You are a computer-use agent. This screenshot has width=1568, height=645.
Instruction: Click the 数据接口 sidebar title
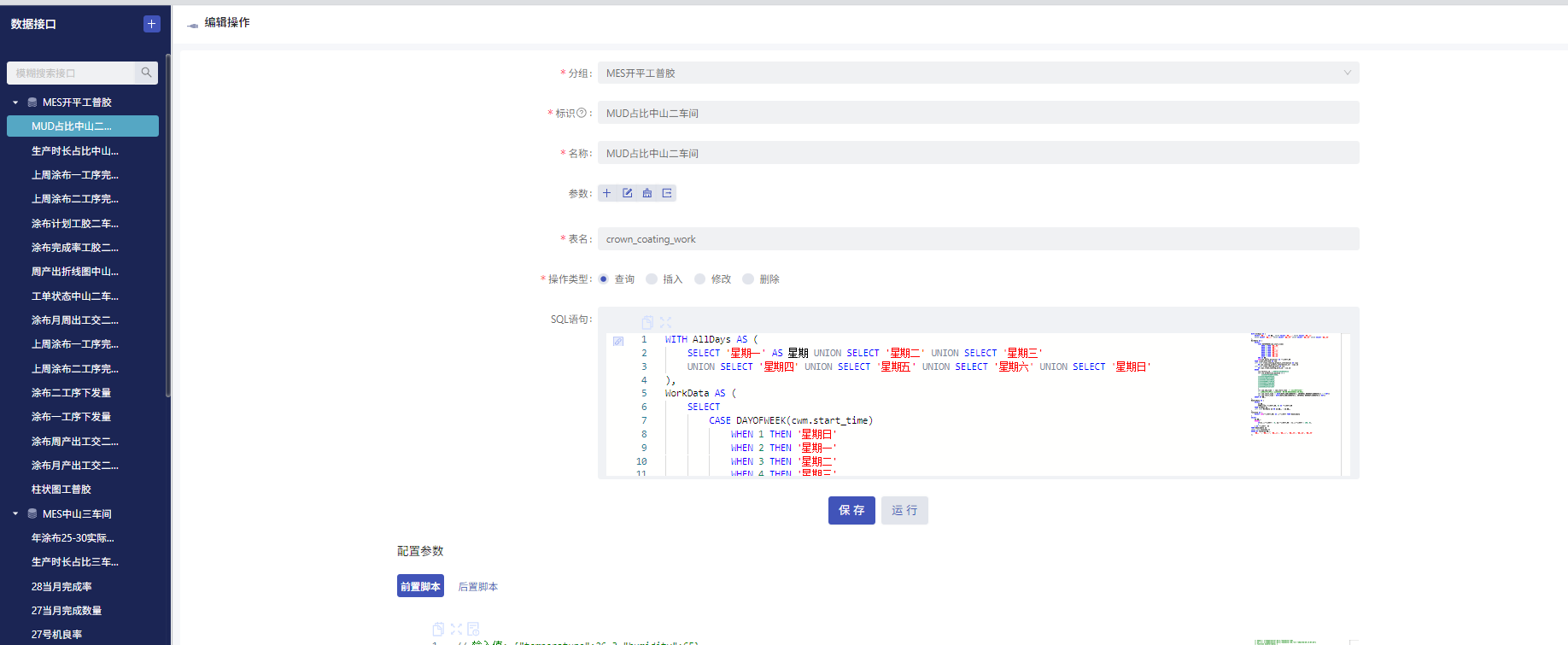[x=33, y=24]
